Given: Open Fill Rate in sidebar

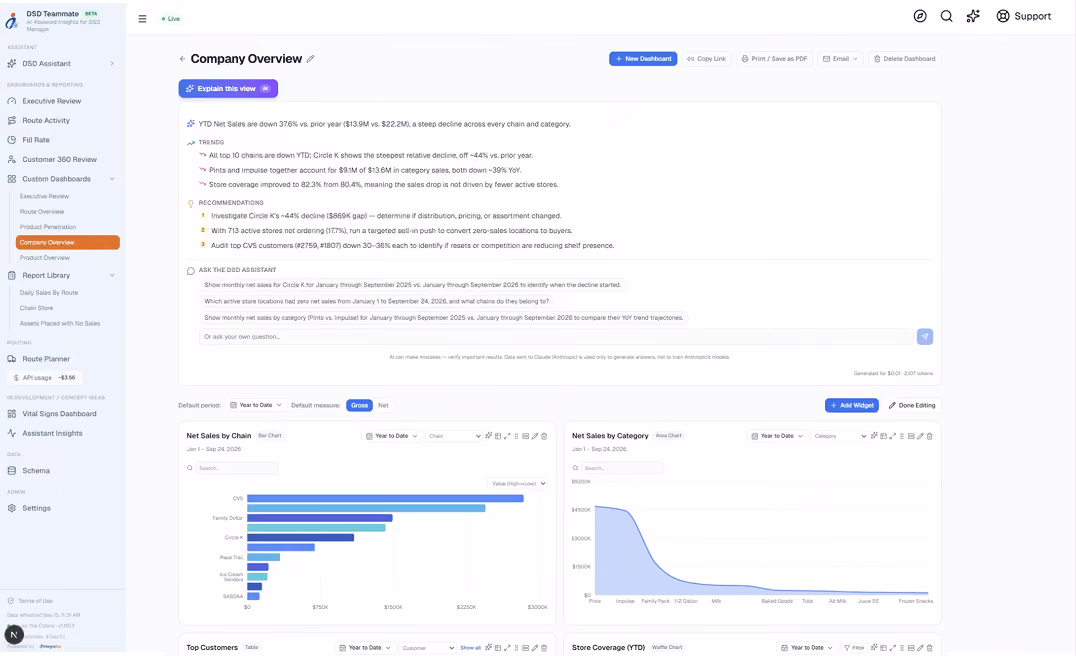Looking at the screenshot, I should pos(36,140).
